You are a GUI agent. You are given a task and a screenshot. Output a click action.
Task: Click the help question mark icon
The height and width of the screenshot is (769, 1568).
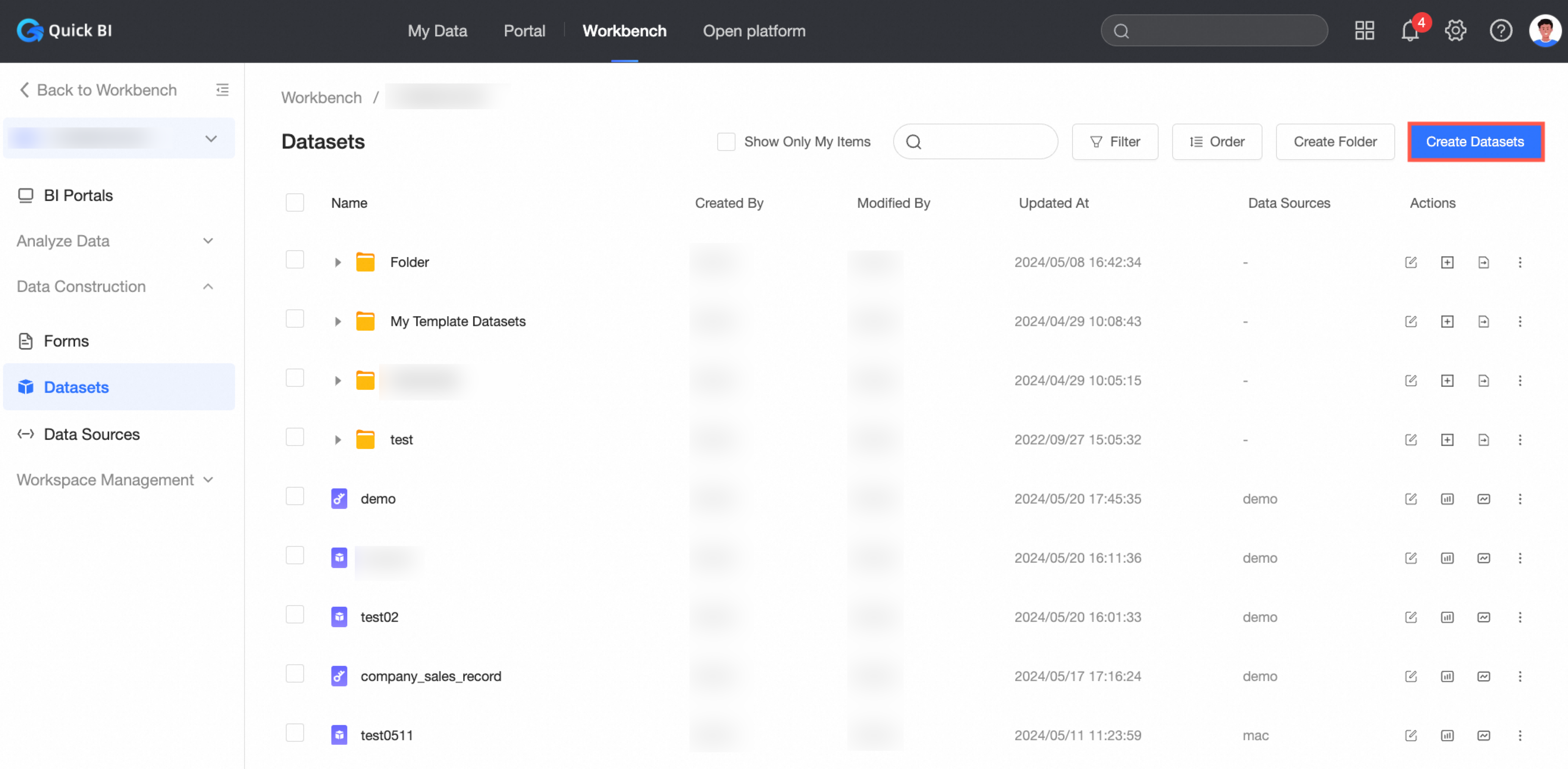click(1501, 30)
